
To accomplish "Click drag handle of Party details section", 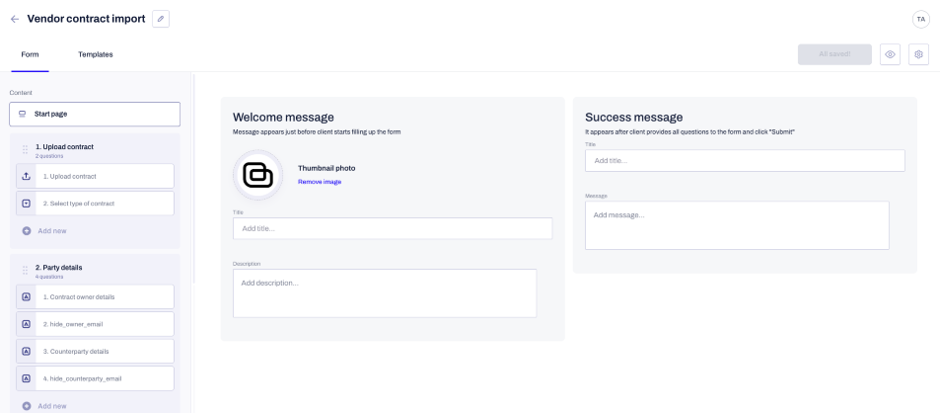I will point(25,271).
